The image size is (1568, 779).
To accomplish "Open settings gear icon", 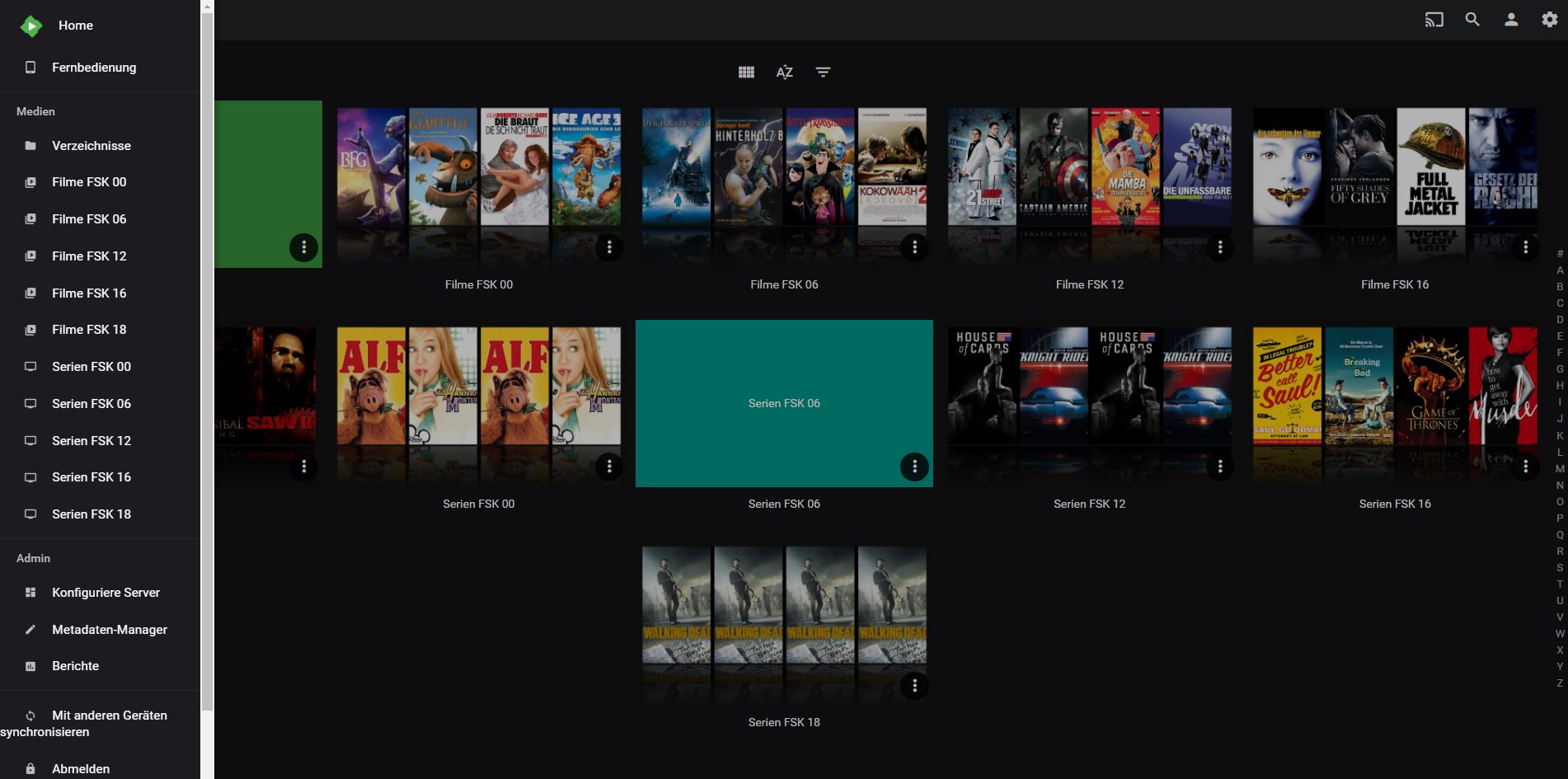I will [1550, 20].
